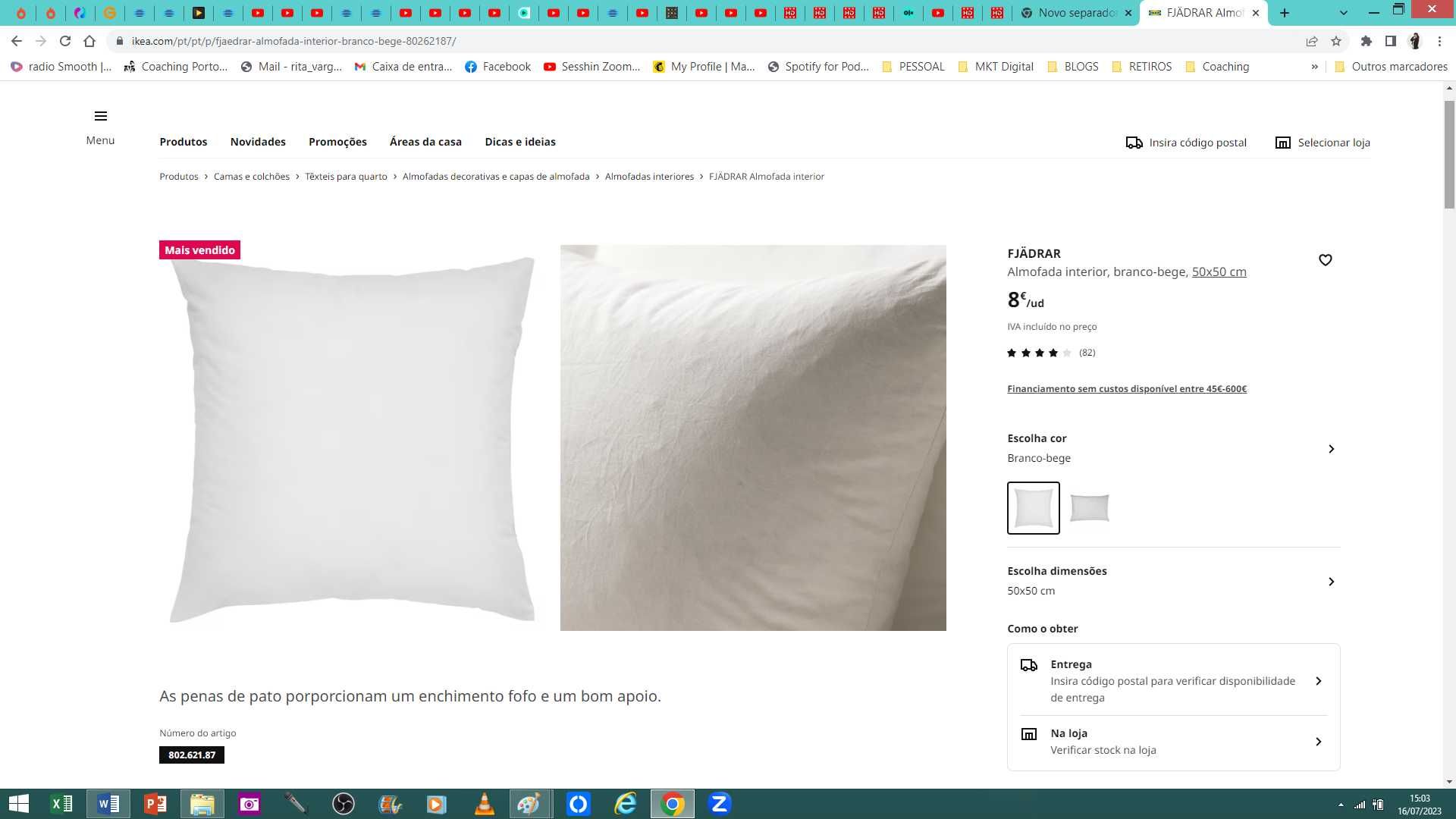Add product to favorites with heart icon
Viewport: 1456px width, 819px height.
point(1325,260)
